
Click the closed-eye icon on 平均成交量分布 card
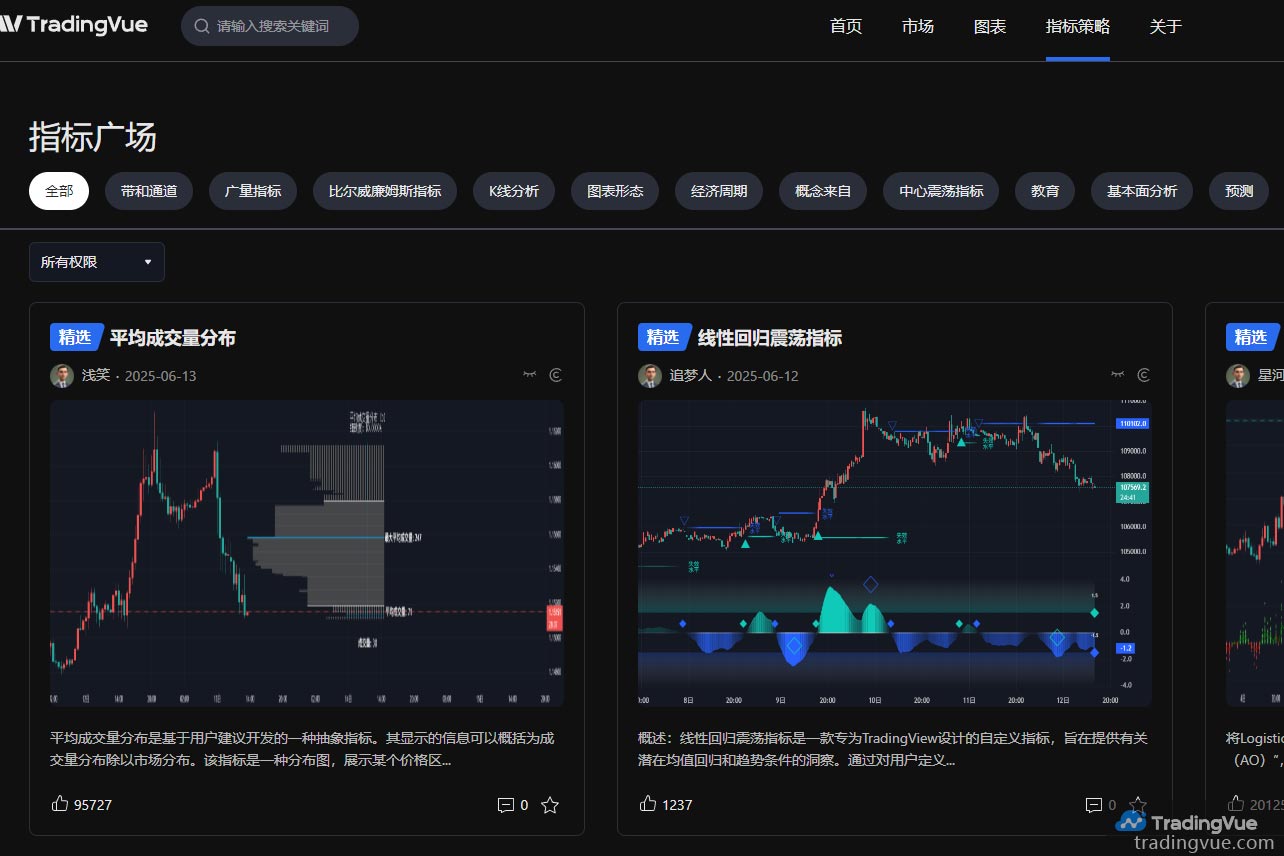pyautogui.click(x=530, y=375)
